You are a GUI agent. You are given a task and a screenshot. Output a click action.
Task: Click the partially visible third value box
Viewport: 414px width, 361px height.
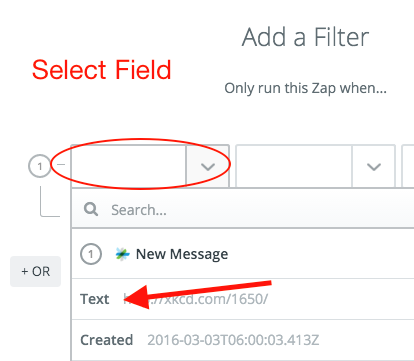408,166
